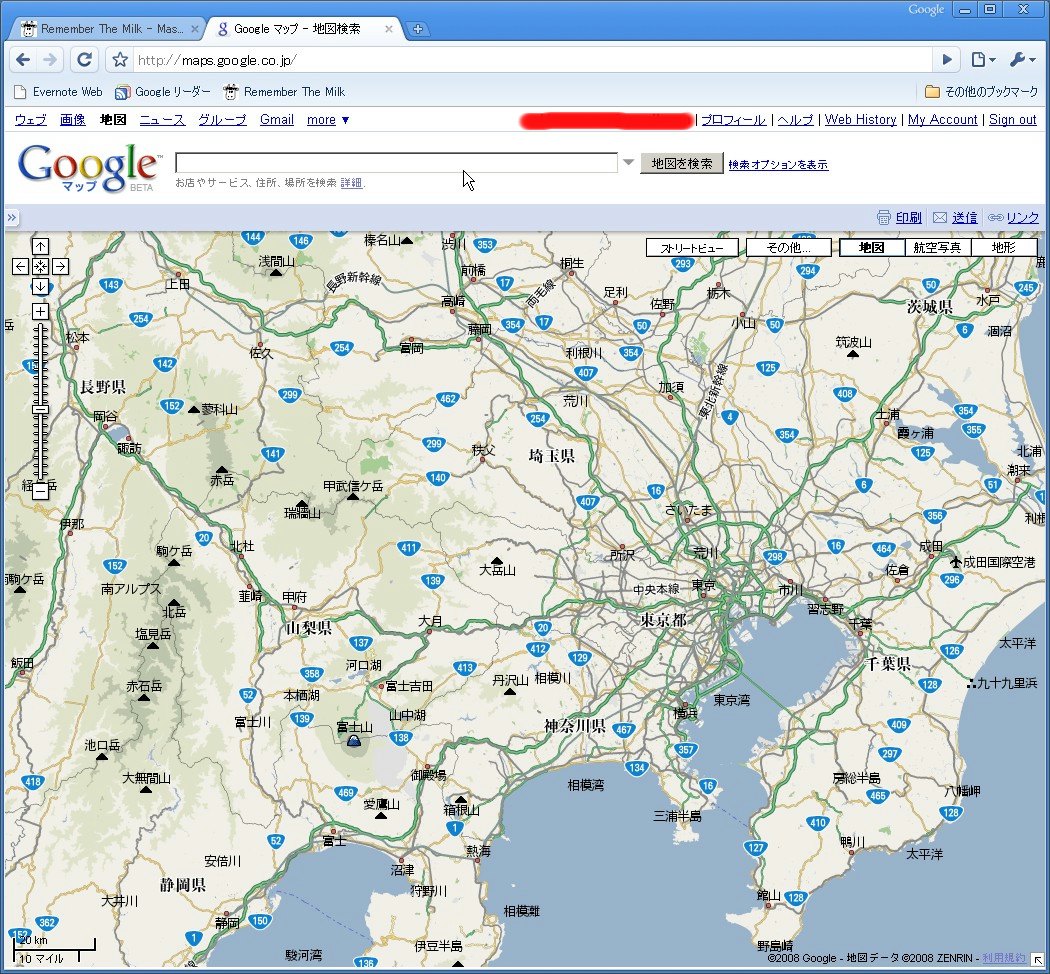Expand the side panel with the » arrow
This screenshot has height=974, width=1050.
click(x=11, y=218)
